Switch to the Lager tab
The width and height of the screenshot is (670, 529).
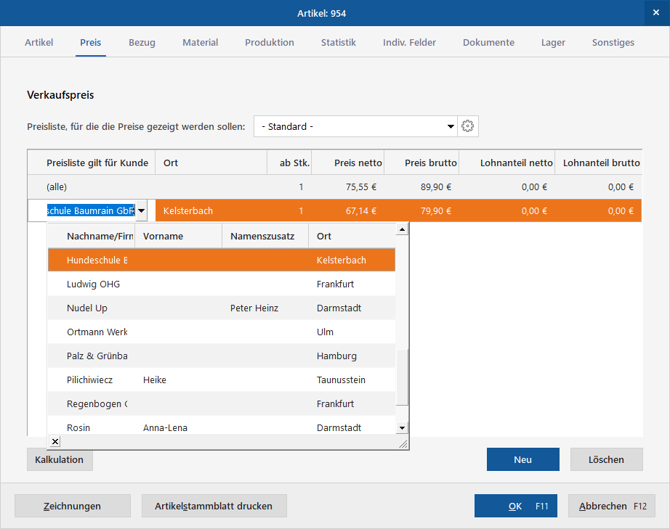[553, 42]
